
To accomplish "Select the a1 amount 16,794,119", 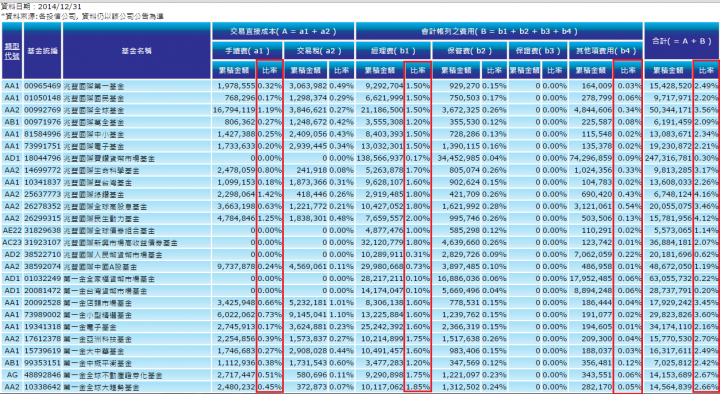I will [x=235, y=110].
